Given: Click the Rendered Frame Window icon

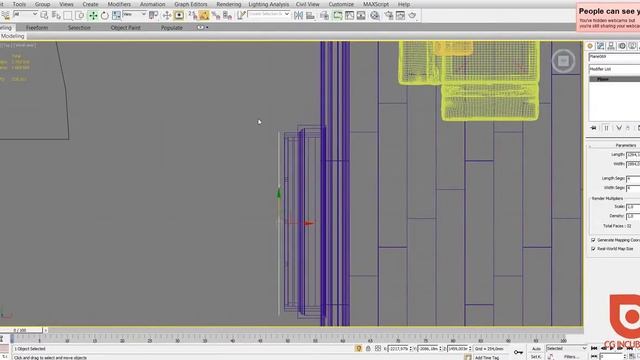Looking at the screenshot, I should 400,16.
